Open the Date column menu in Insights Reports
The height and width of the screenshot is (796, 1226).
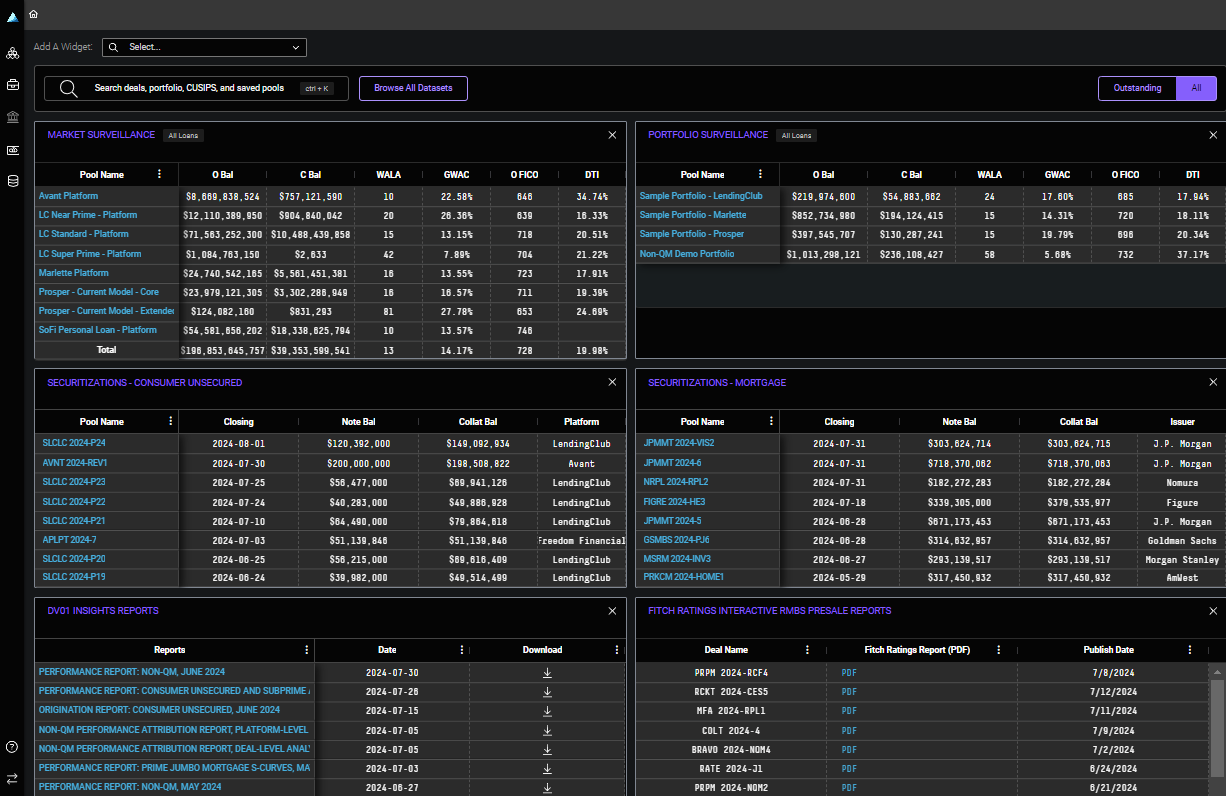coord(461,650)
